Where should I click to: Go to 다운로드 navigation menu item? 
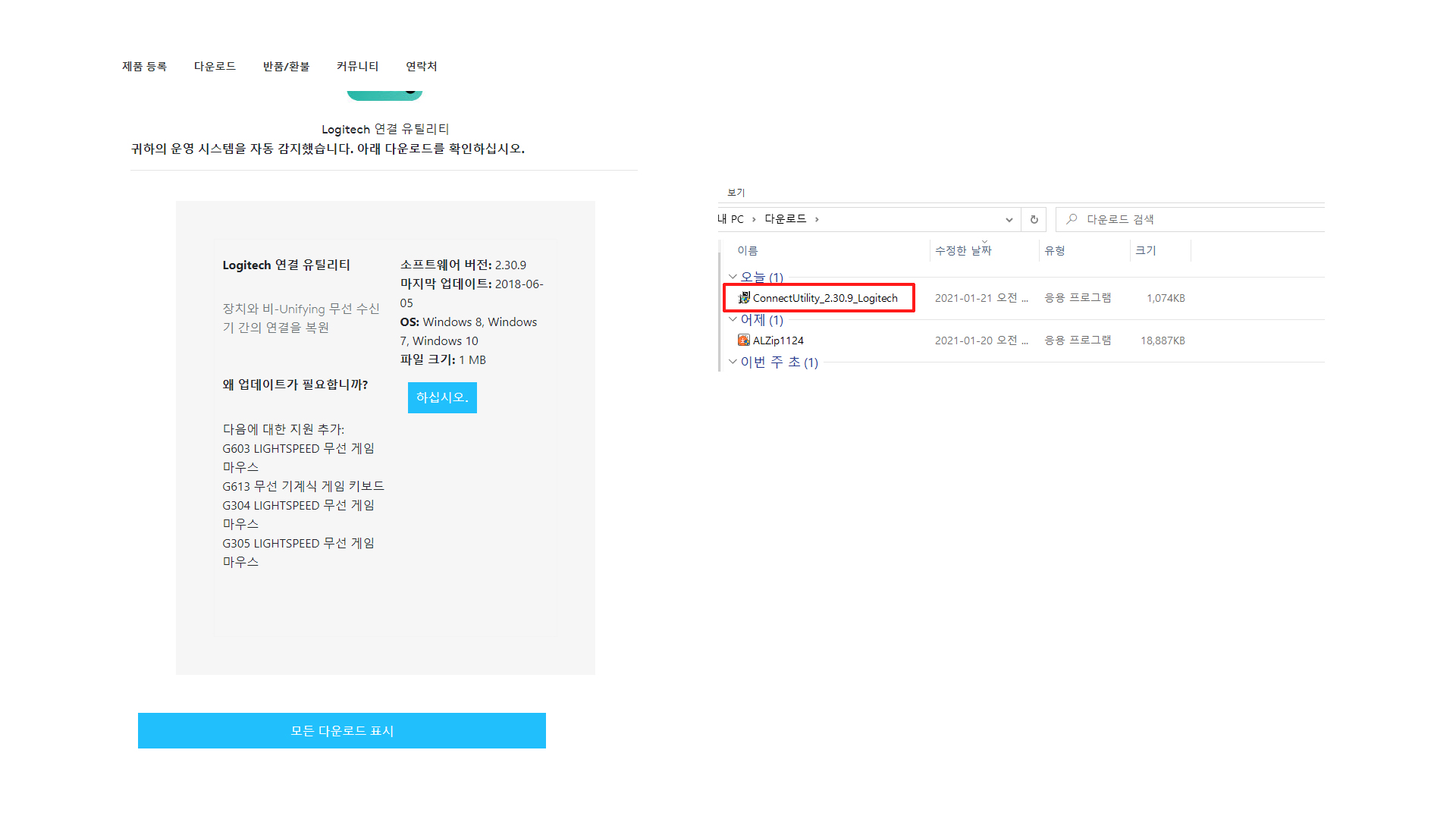215,67
